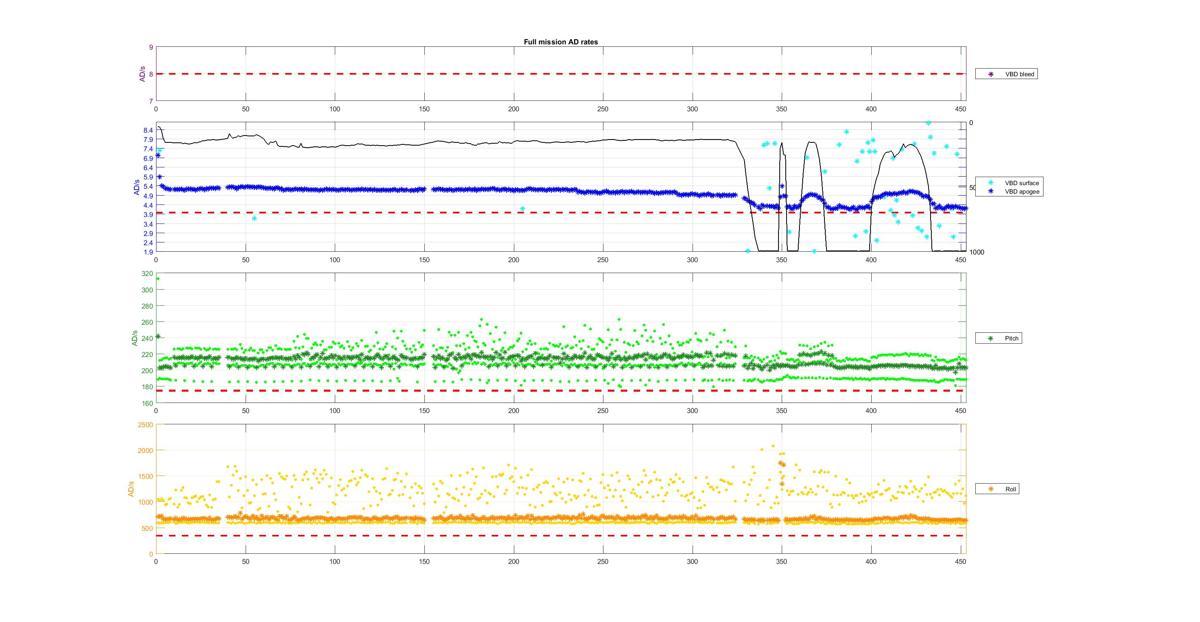Click the 450 x-axis tick under the Roll plot
This screenshot has height=622, width=1200.
(961, 562)
